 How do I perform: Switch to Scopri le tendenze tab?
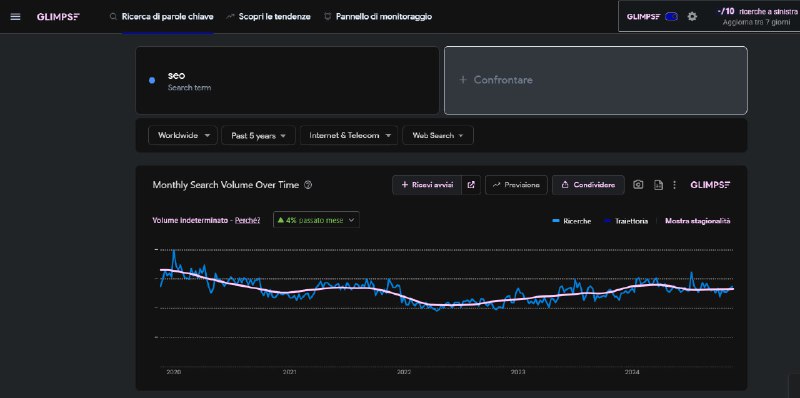[x=268, y=16]
